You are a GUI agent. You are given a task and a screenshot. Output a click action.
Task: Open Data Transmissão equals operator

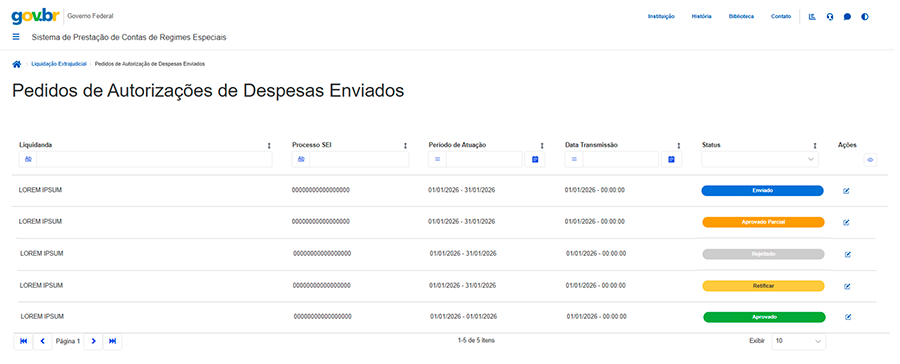point(574,159)
